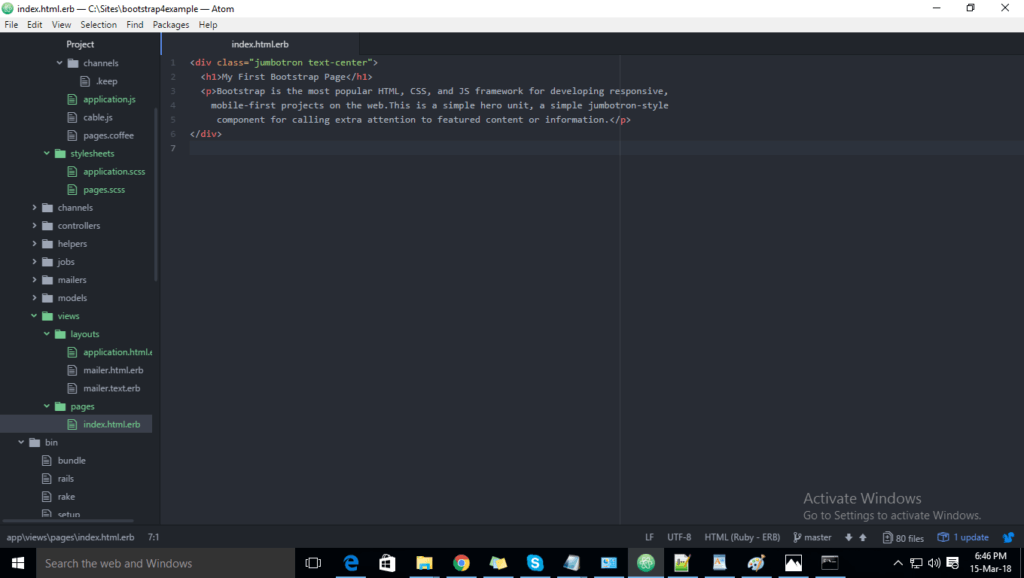Screen dimensions: 1024x578
Task: Open pages.coffee file
Action: pyautogui.click(x=108, y=136)
